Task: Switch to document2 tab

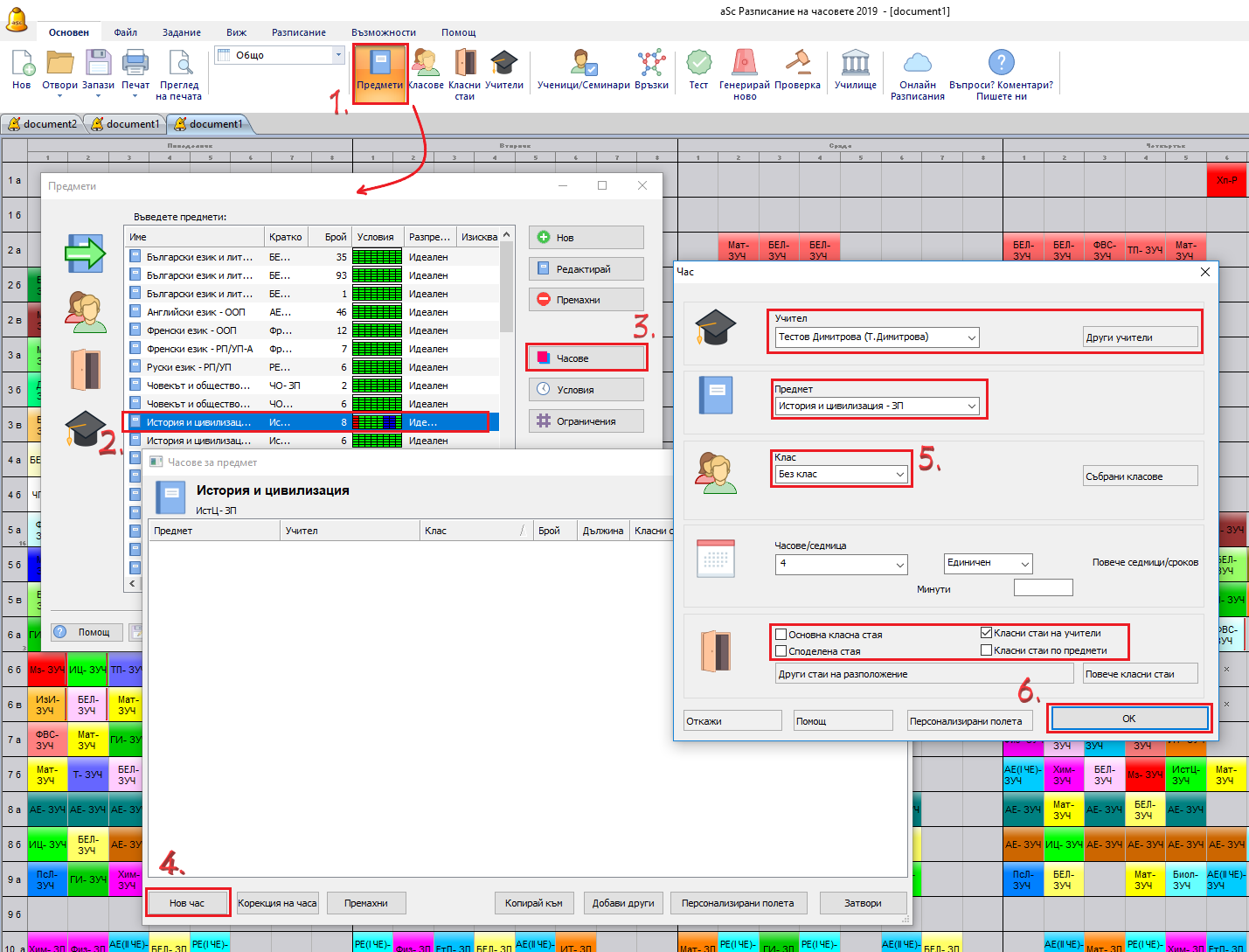Action: [43, 124]
